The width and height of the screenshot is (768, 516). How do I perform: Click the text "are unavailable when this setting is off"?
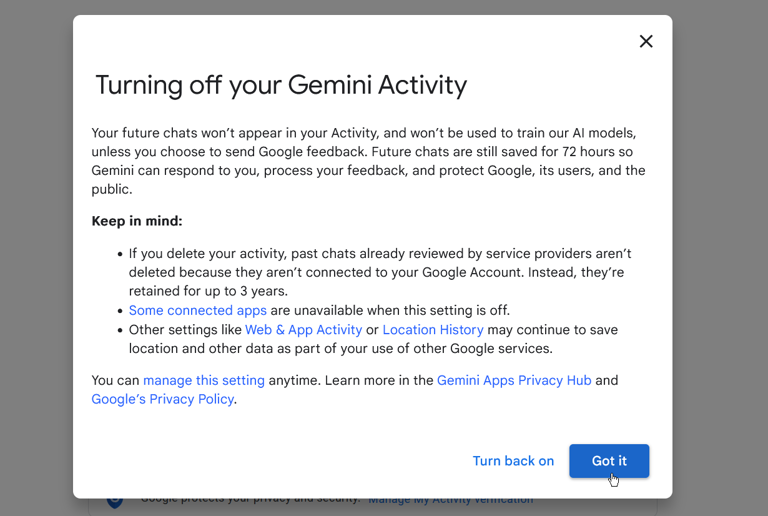coord(390,310)
